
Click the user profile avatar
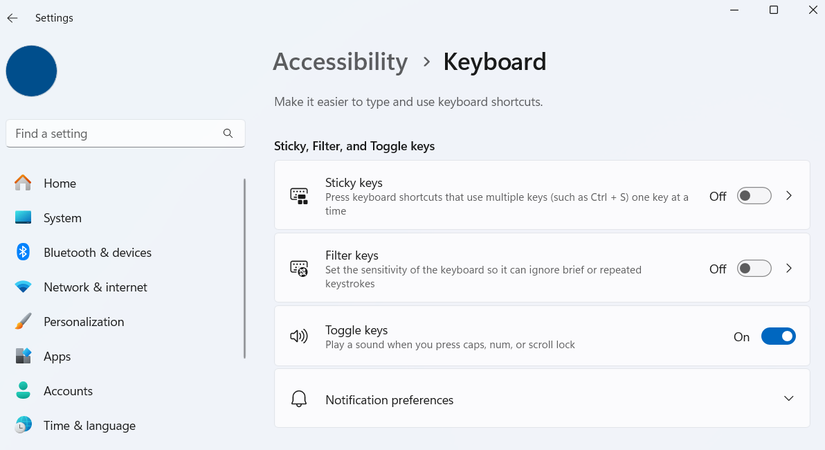pos(31,71)
